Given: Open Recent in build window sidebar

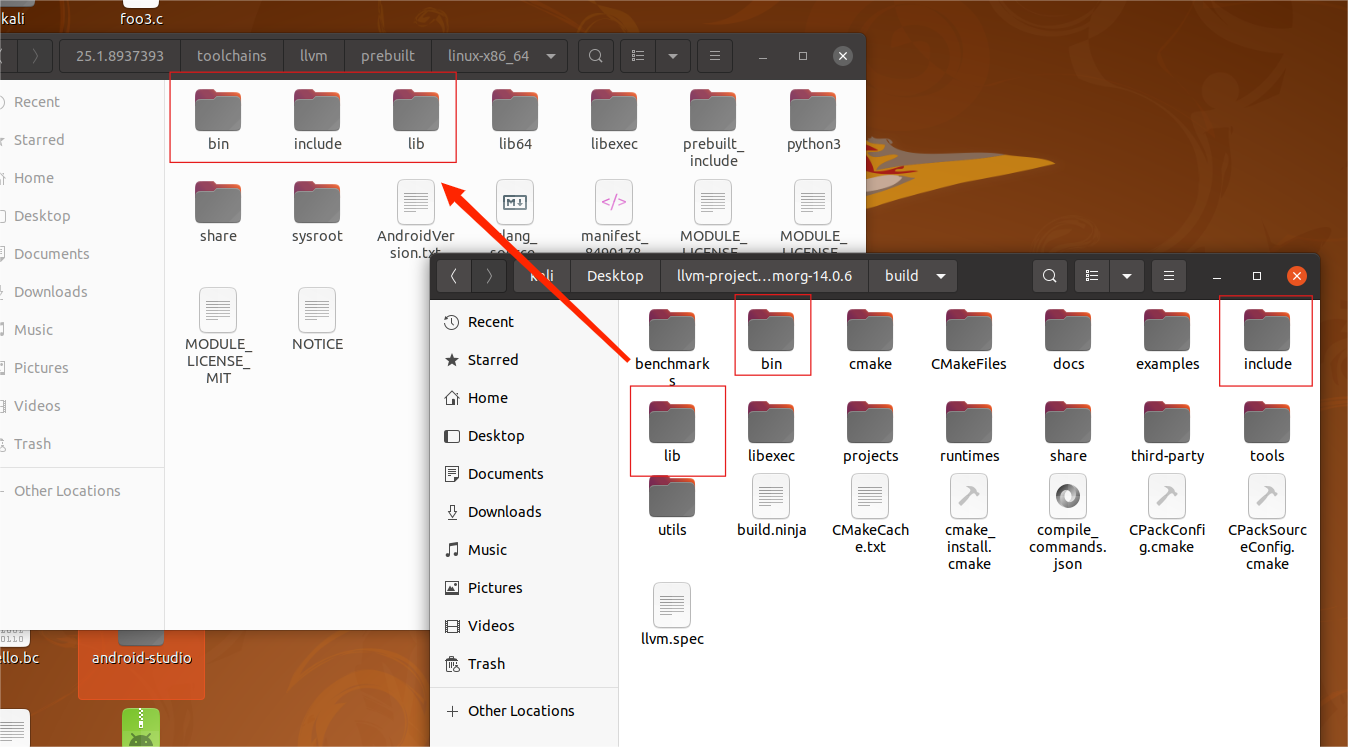Looking at the screenshot, I should click(524, 322).
